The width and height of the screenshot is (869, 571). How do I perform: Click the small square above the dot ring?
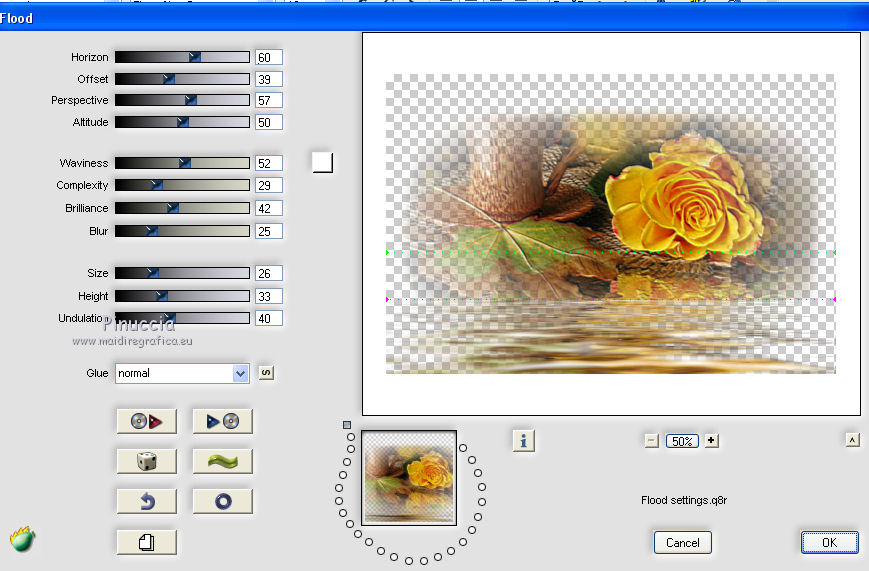pos(347,425)
